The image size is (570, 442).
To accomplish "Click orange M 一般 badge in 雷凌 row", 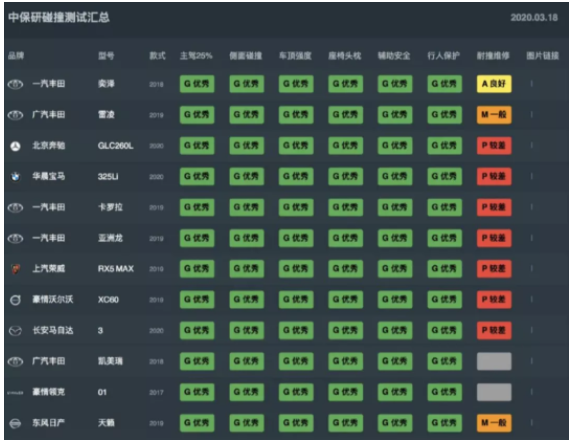I will [x=494, y=115].
